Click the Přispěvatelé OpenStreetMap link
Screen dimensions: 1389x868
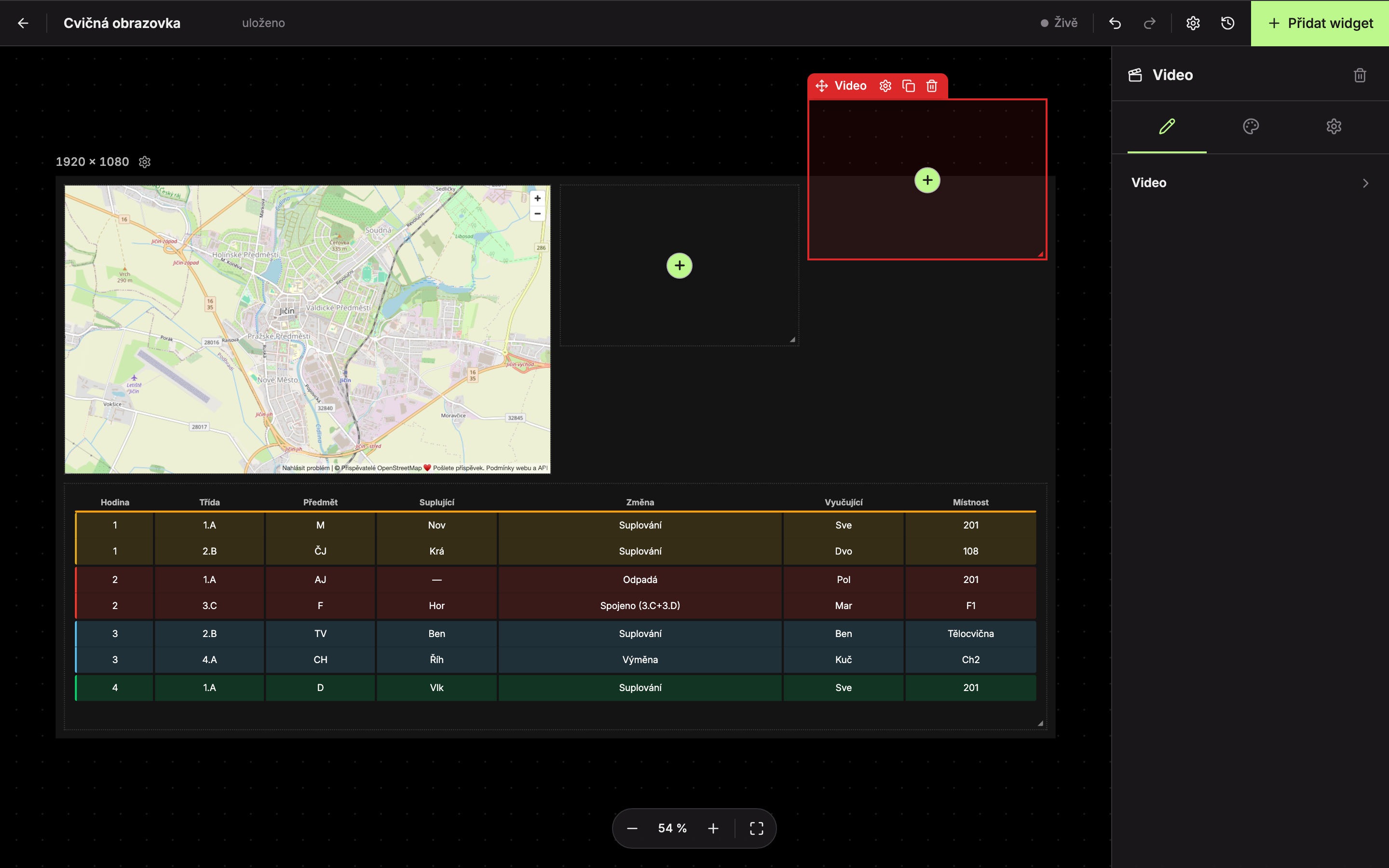pos(381,468)
